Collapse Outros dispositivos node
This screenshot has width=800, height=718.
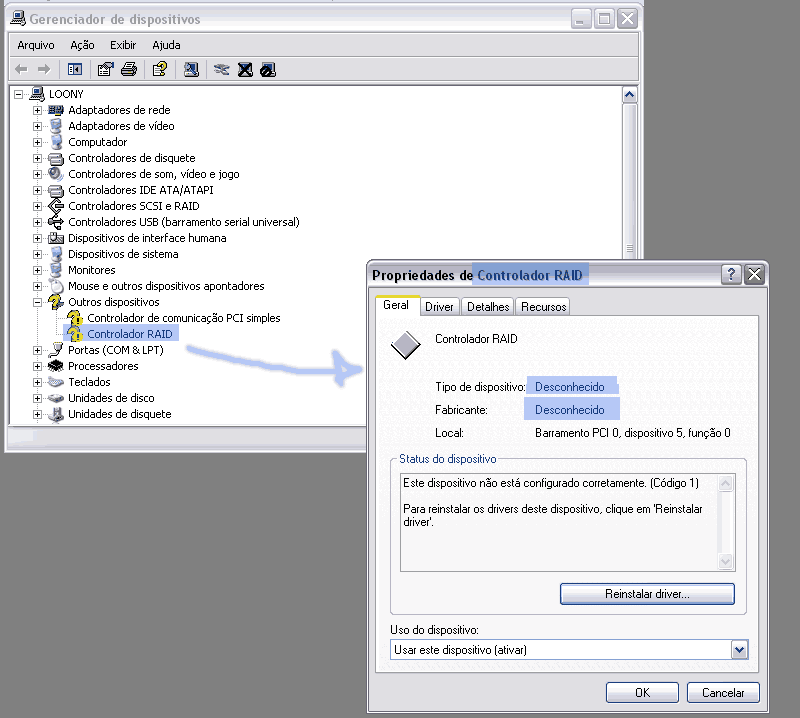click(37, 302)
